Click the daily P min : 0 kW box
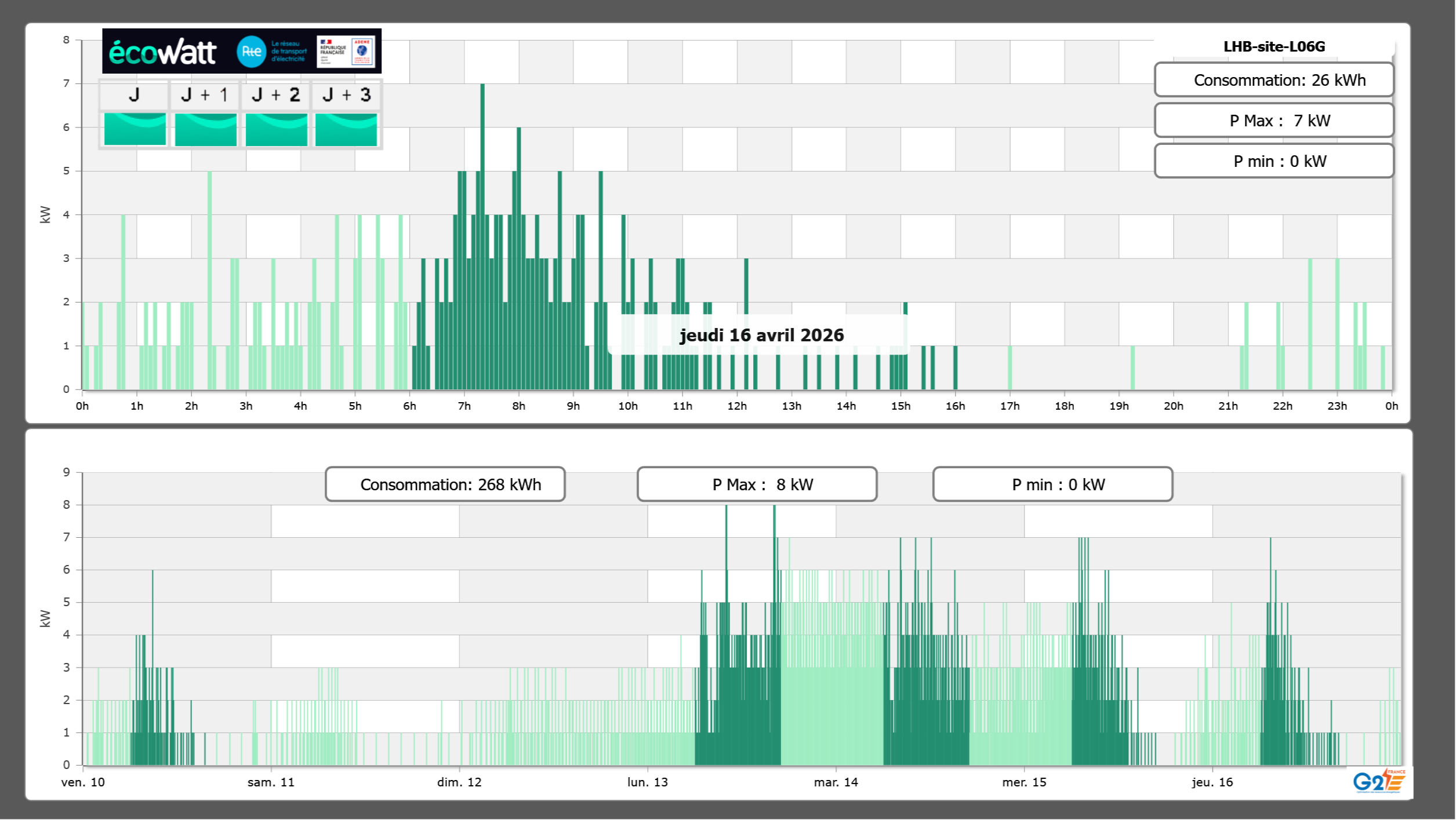Viewport: 1456px width, 820px height. coord(1274,161)
